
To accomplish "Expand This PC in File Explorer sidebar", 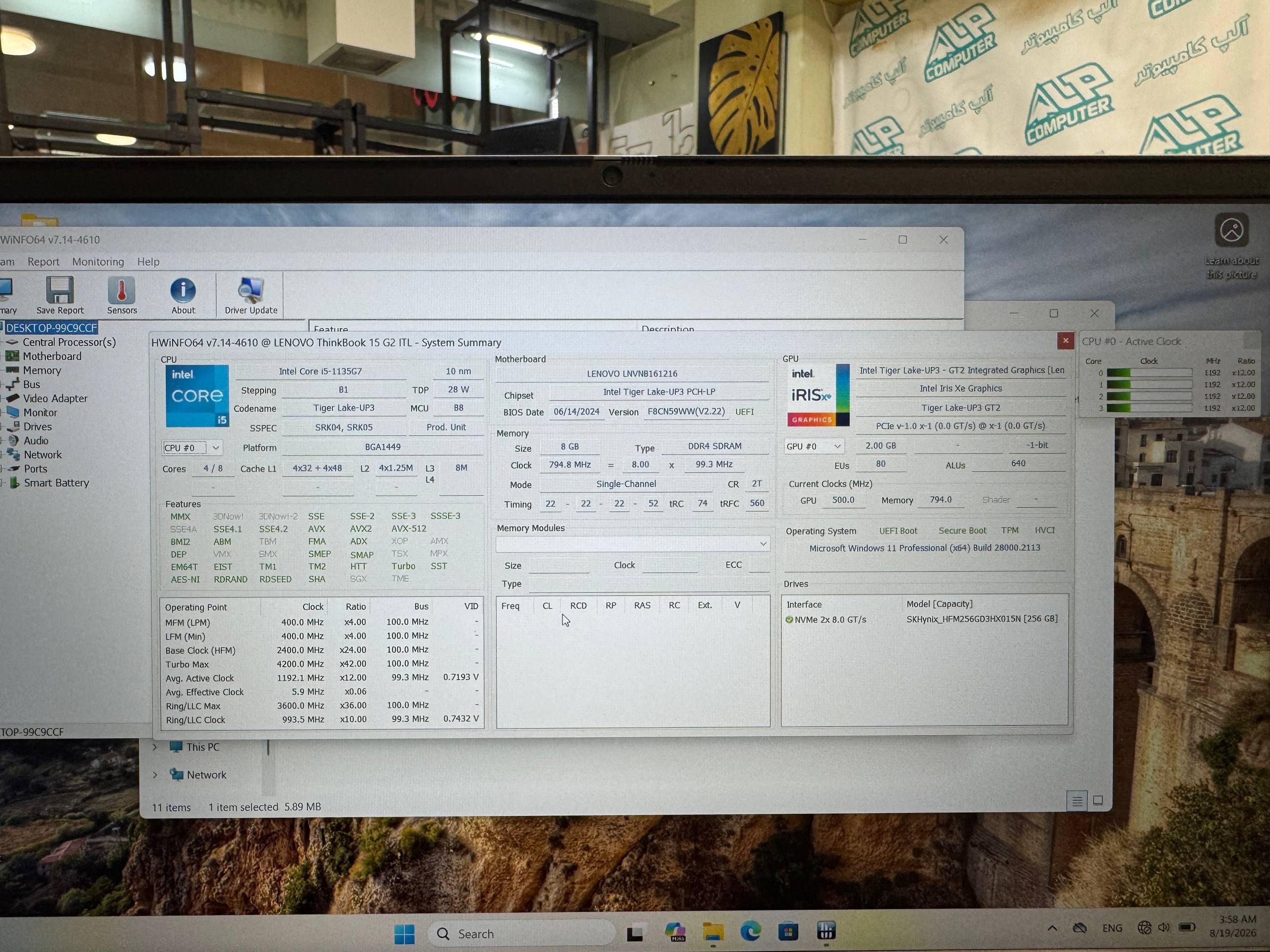I will [155, 747].
